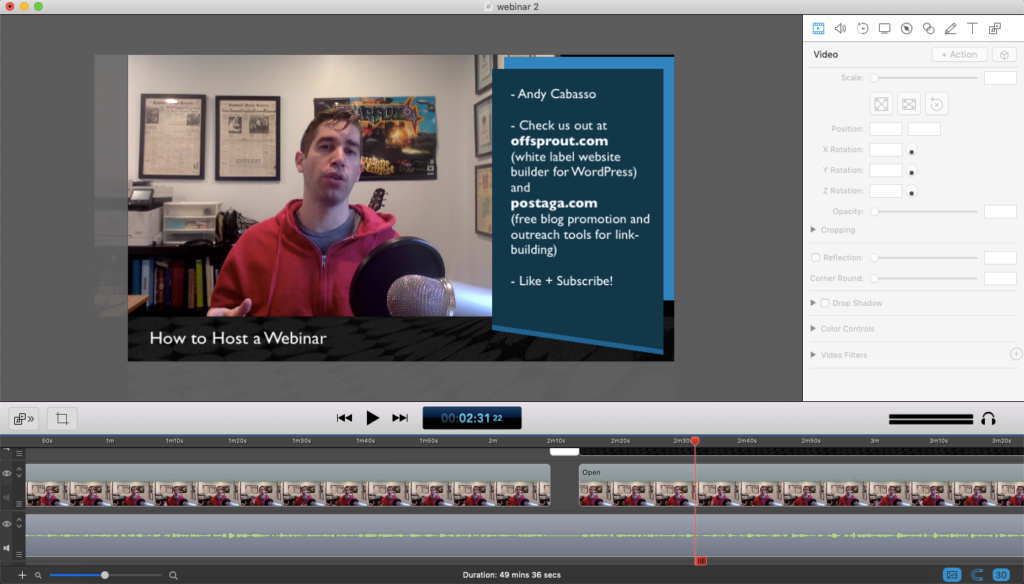Adjust the timeline zoom slider

tap(104, 575)
